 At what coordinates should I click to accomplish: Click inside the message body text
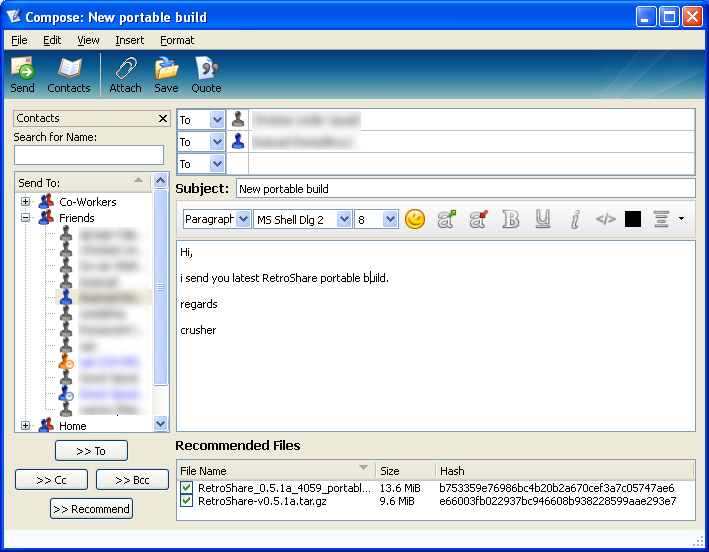point(435,336)
